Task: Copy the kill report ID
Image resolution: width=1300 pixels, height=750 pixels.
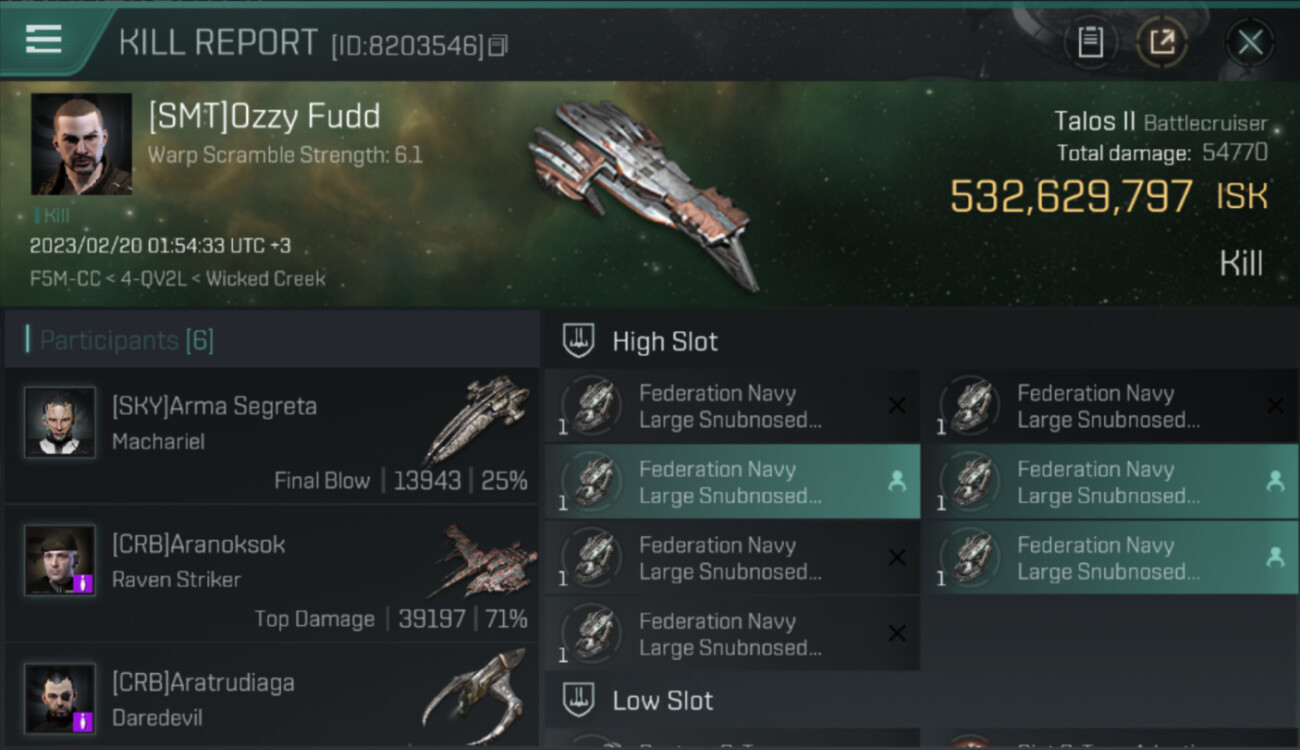Action: pos(498,45)
